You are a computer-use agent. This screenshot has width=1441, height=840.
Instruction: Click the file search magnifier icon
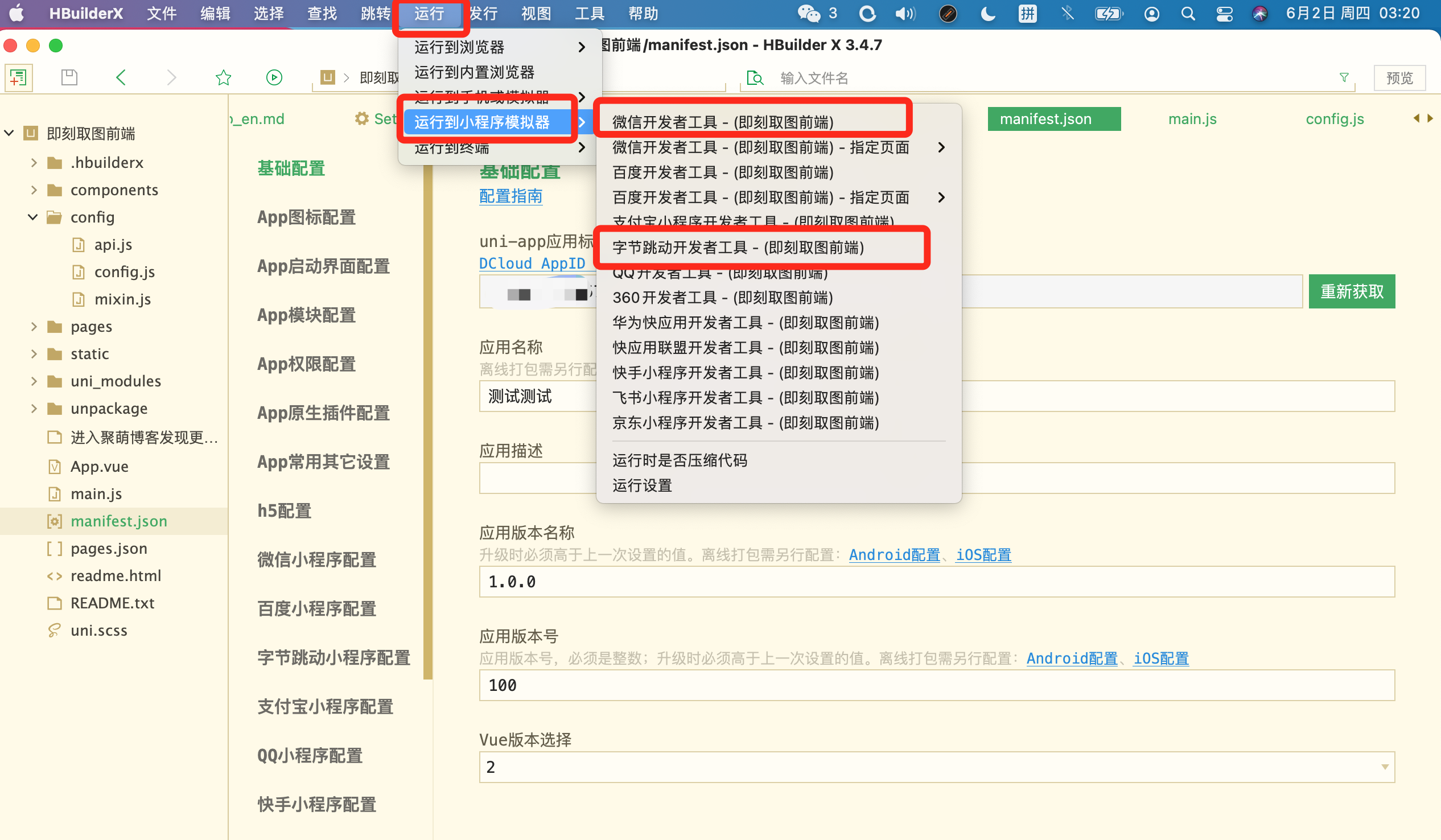pos(755,78)
